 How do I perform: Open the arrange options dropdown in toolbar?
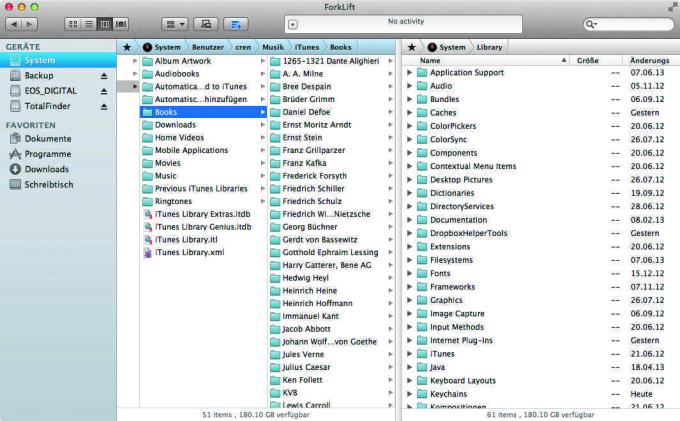[x=175, y=24]
